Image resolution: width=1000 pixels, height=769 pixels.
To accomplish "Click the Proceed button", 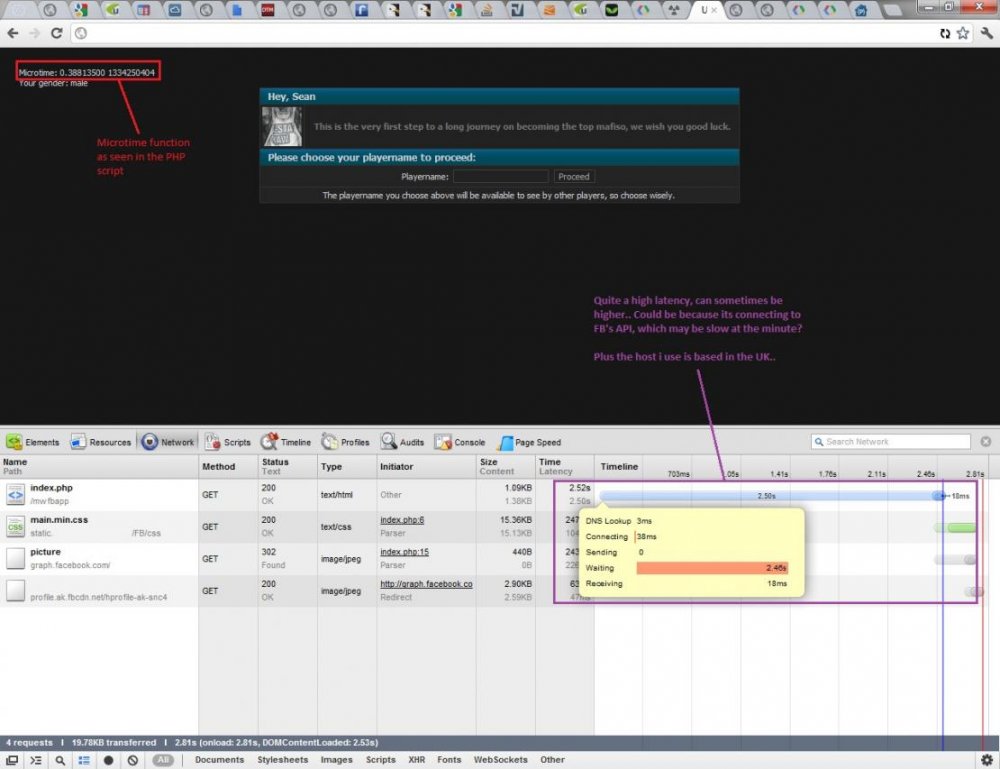I will (574, 177).
